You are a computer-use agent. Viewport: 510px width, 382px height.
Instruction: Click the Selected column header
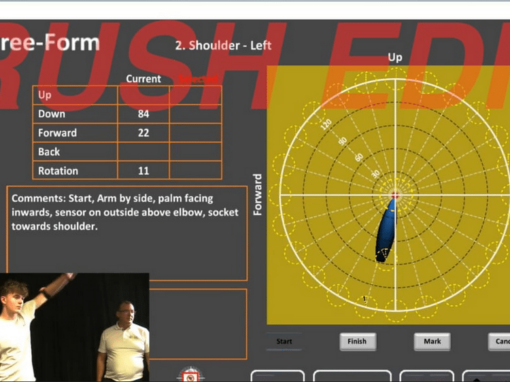point(198,79)
